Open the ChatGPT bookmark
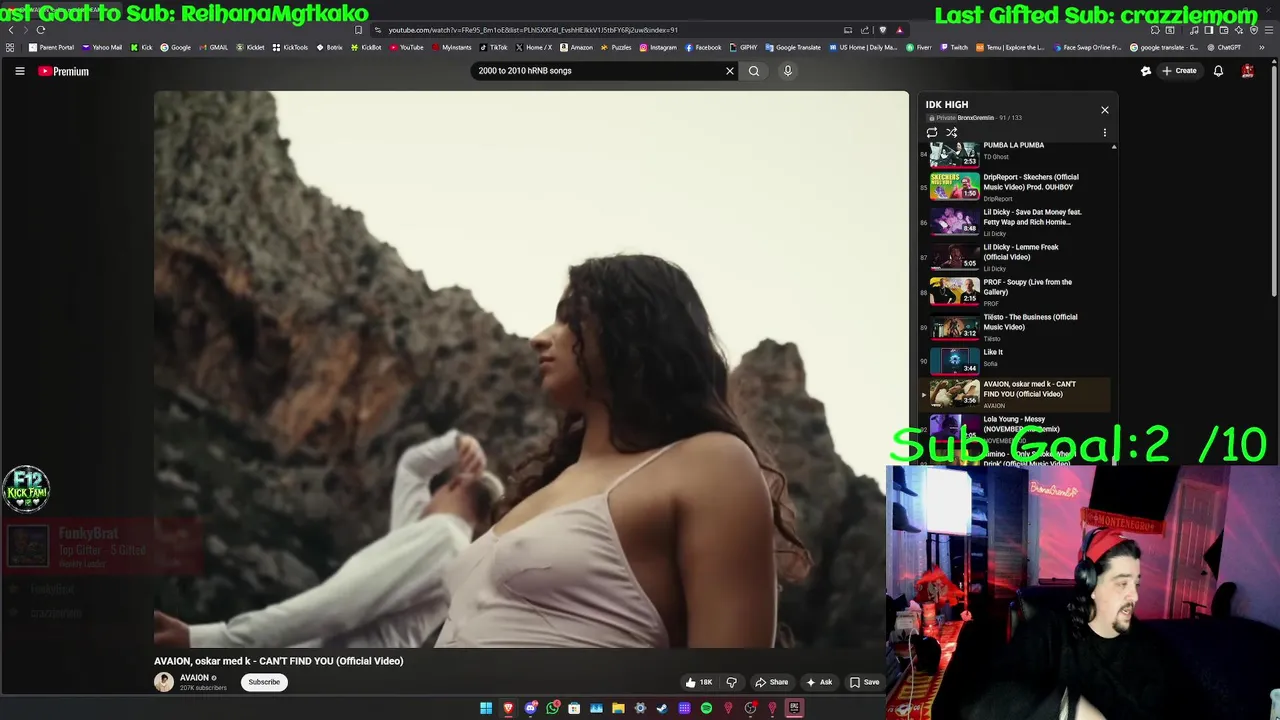The image size is (1280, 720). (x=1224, y=47)
